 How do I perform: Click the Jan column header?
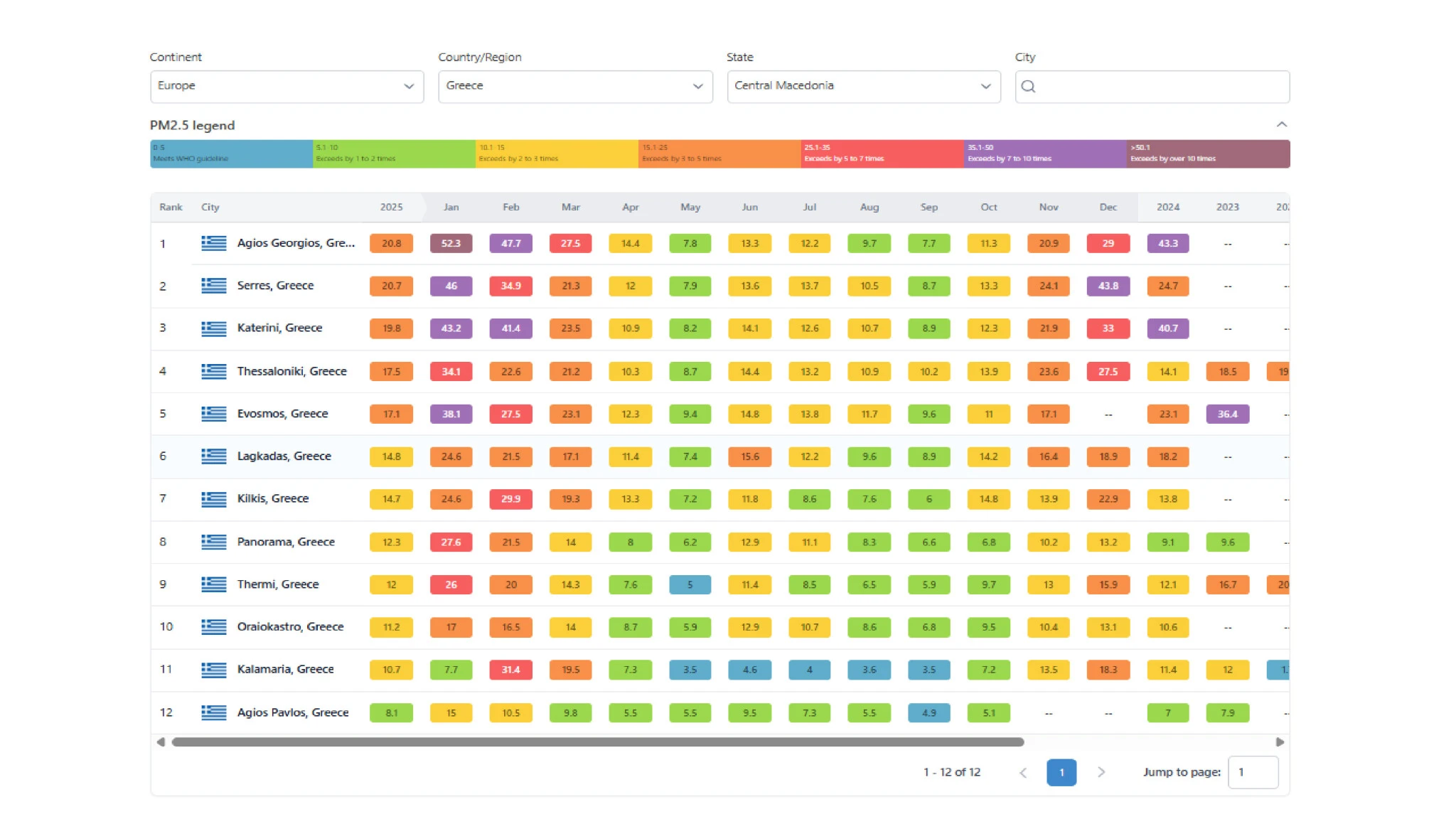(x=451, y=207)
